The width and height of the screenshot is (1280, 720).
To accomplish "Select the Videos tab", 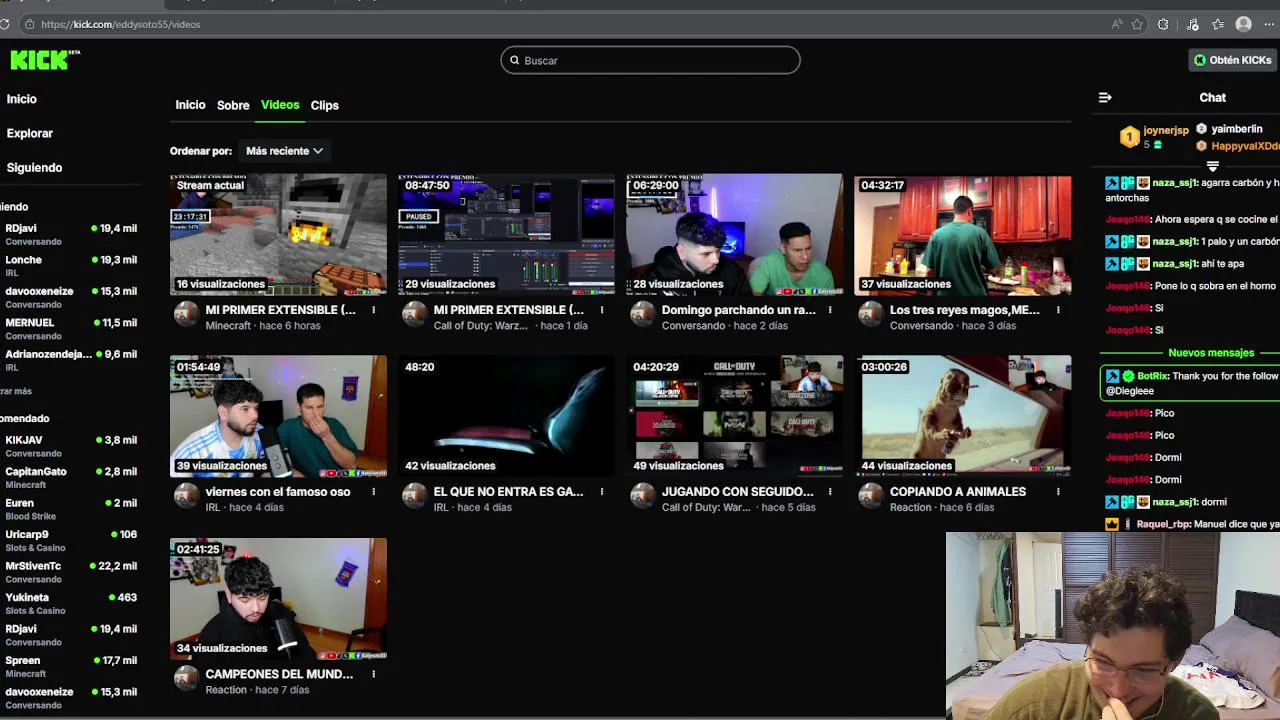I will pyautogui.click(x=280, y=105).
